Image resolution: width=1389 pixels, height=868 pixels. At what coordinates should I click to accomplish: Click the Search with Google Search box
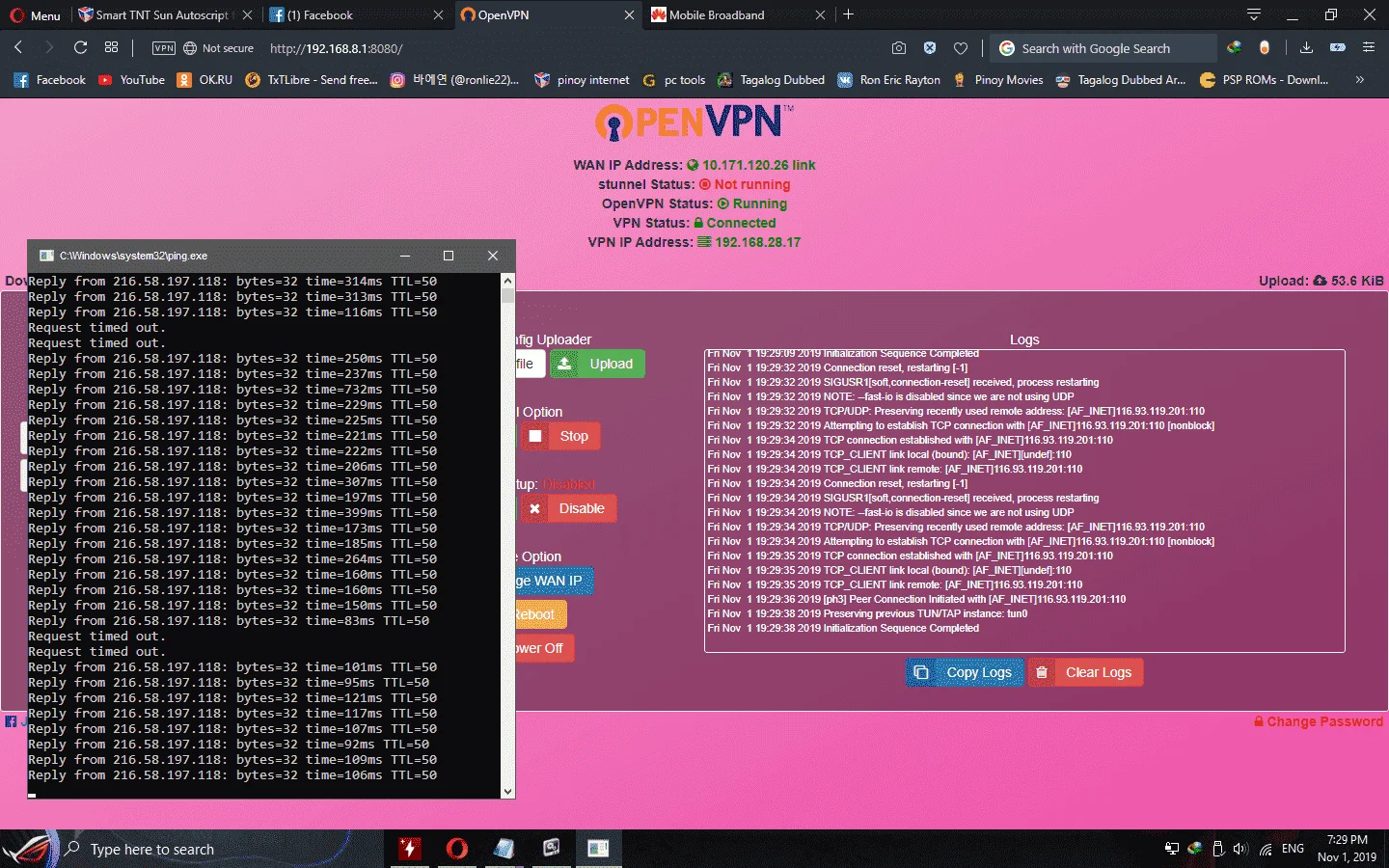pos(1104,48)
